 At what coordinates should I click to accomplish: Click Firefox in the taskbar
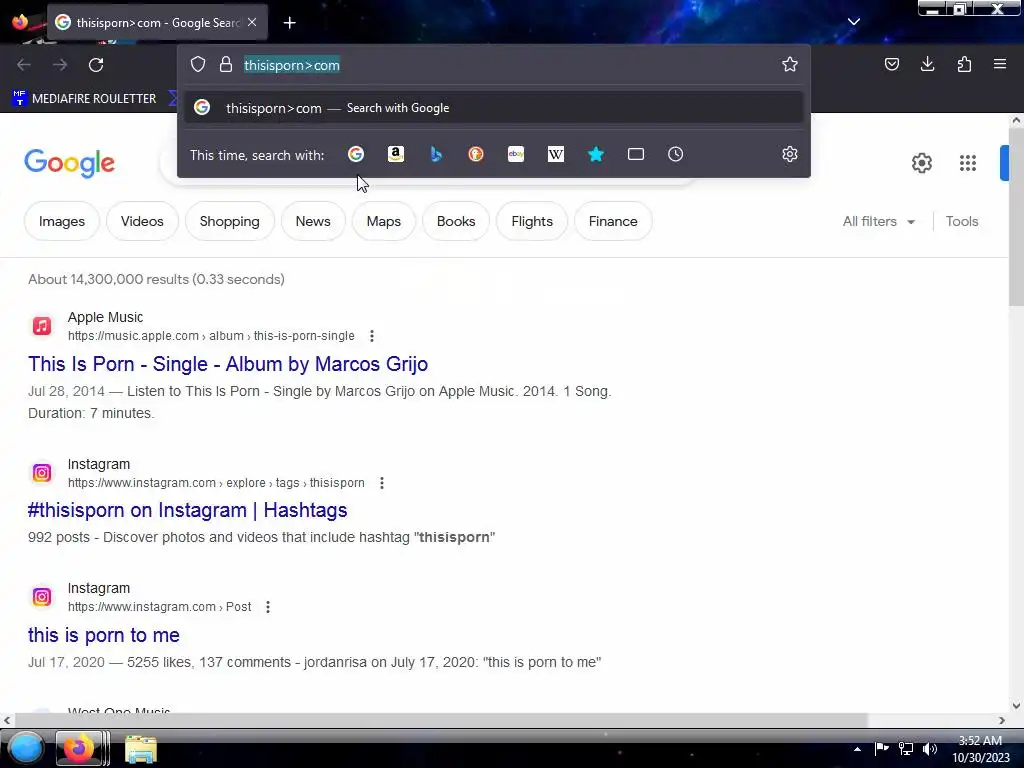coord(79,748)
